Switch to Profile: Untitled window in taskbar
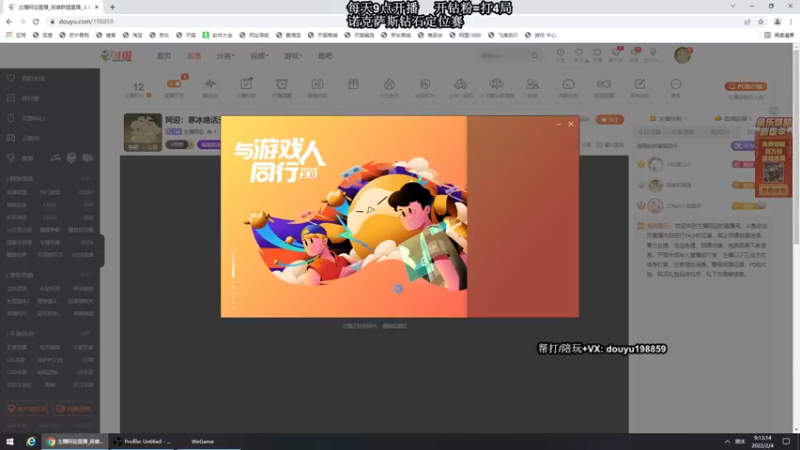The image size is (800, 450). click(x=143, y=441)
